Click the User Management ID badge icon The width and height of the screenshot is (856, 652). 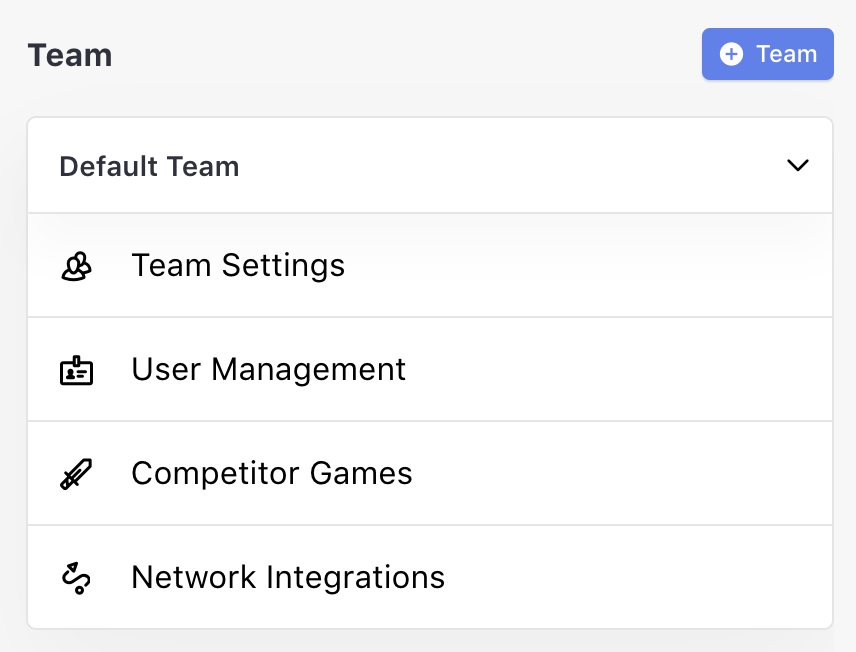76,370
